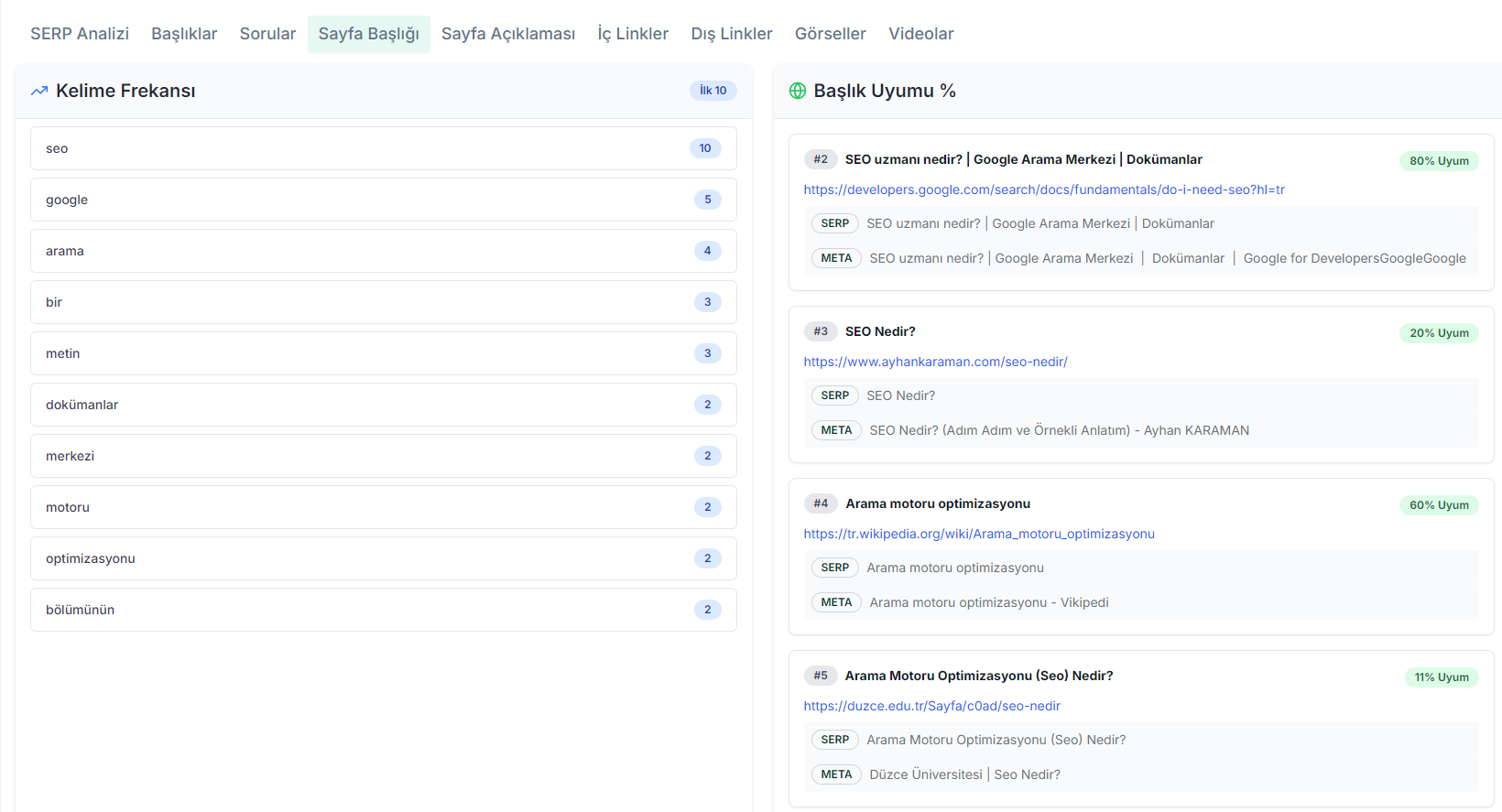Viewport: 1502px width, 812px height.
Task: Click the SERP tag in result #2
Action: tap(835, 223)
